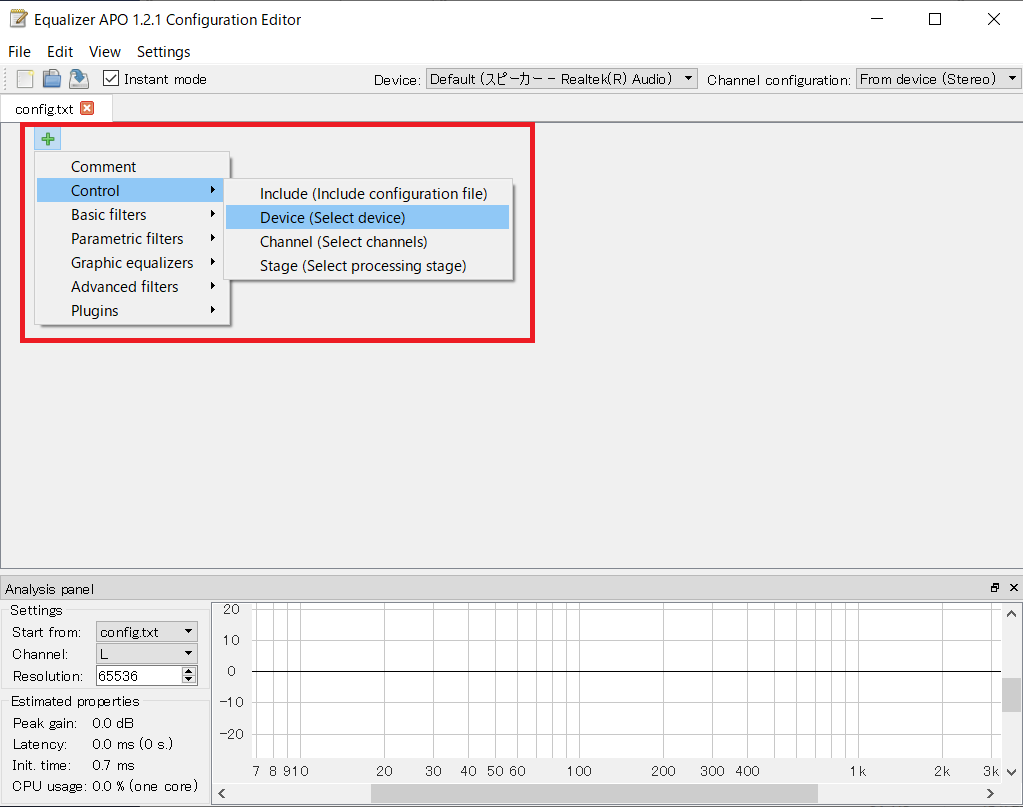Maximize the Configuration Editor window

[935, 19]
